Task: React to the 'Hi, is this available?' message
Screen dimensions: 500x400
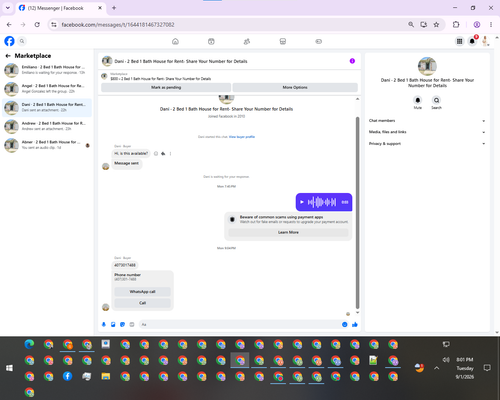Action: coord(156,154)
